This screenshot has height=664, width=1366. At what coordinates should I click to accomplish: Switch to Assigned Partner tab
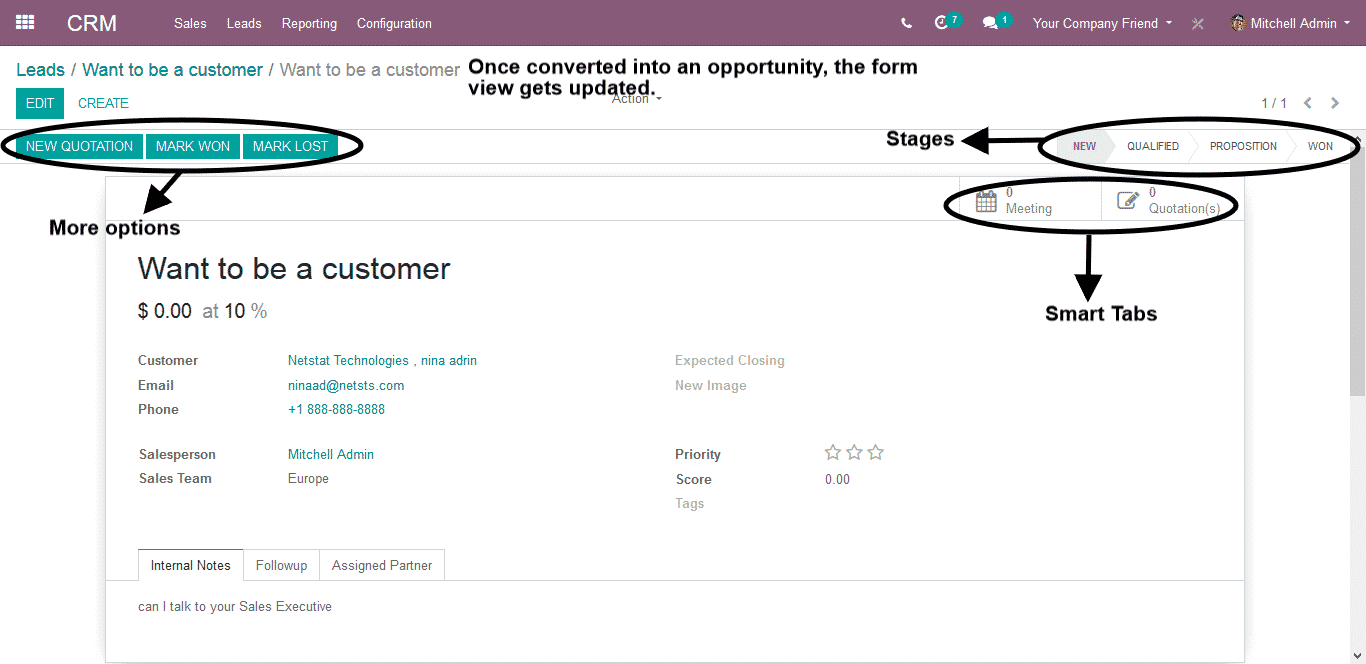click(x=382, y=565)
